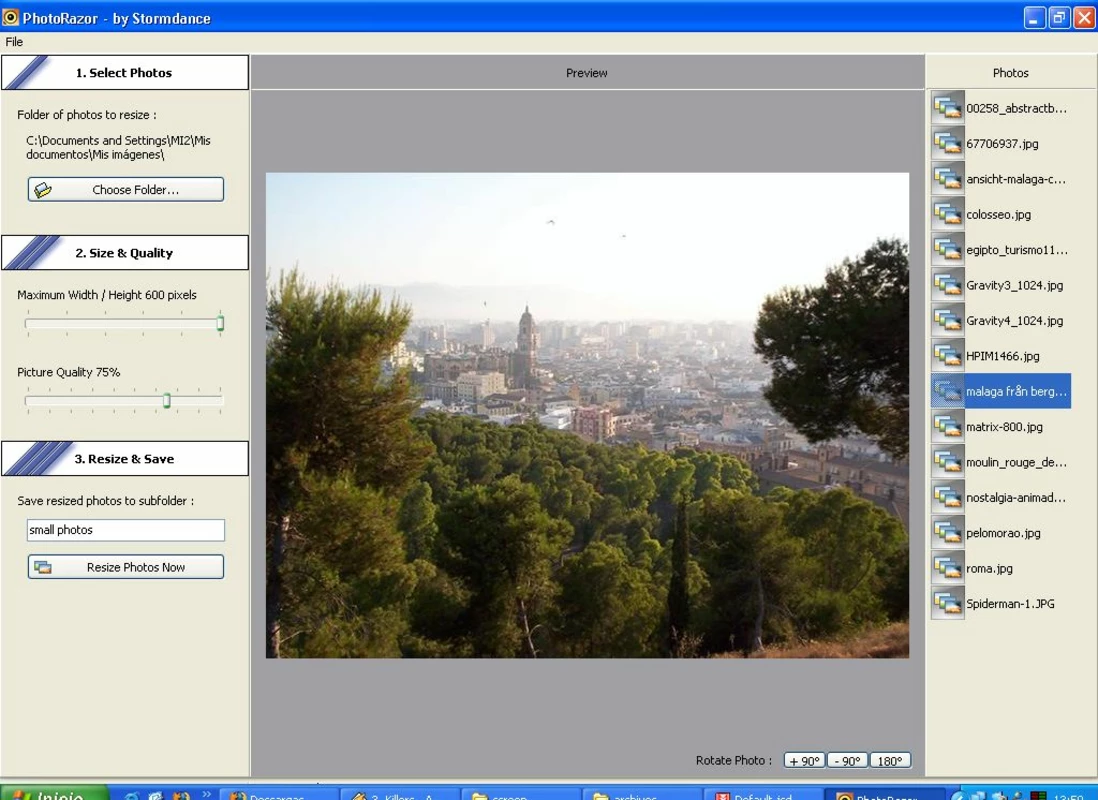Click thumbnail icon for ansicht-malaga-c file

[947, 179]
